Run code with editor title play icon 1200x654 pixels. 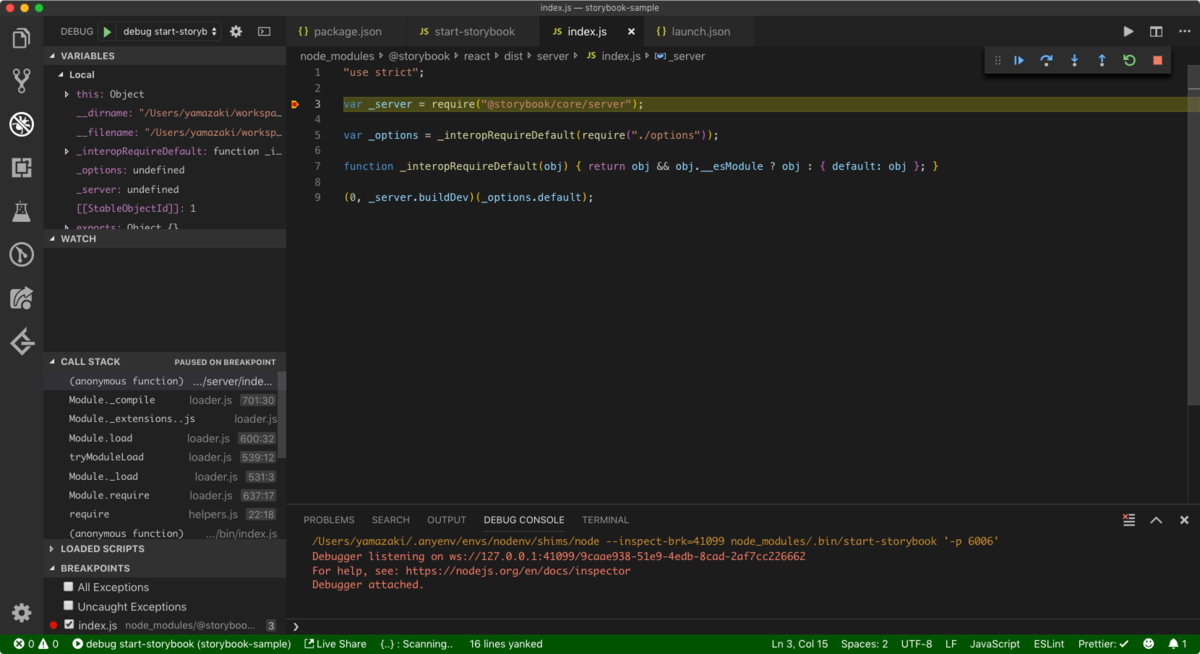coord(1129,32)
